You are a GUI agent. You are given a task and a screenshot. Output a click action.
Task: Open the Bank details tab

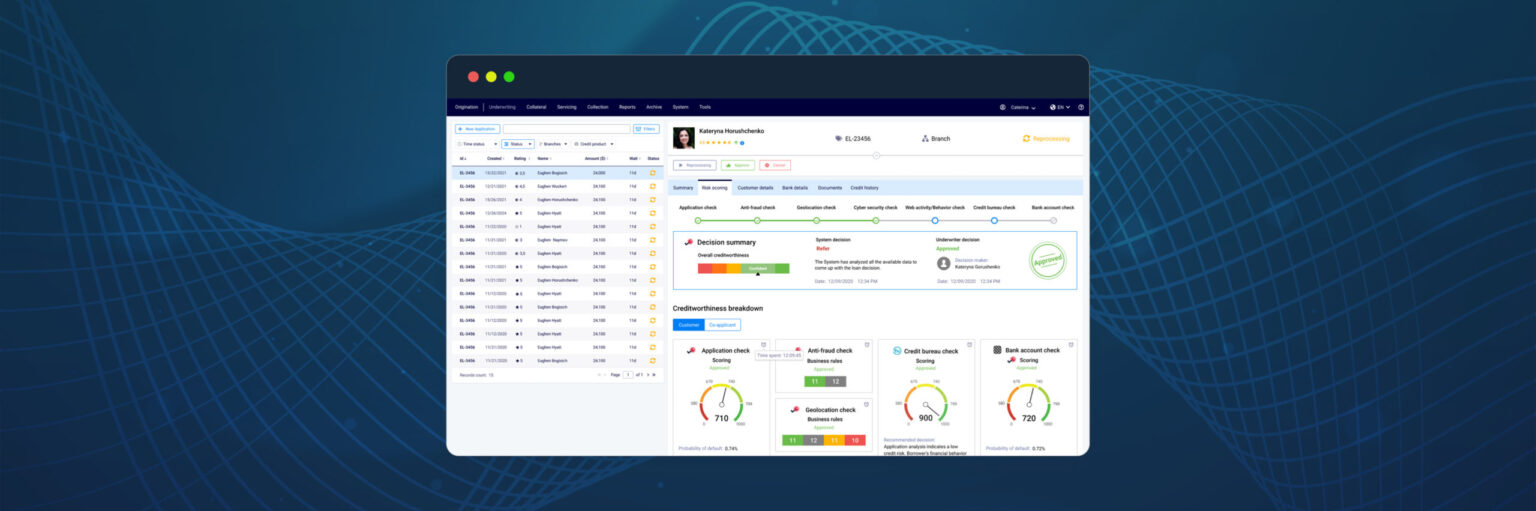point(795,188)
